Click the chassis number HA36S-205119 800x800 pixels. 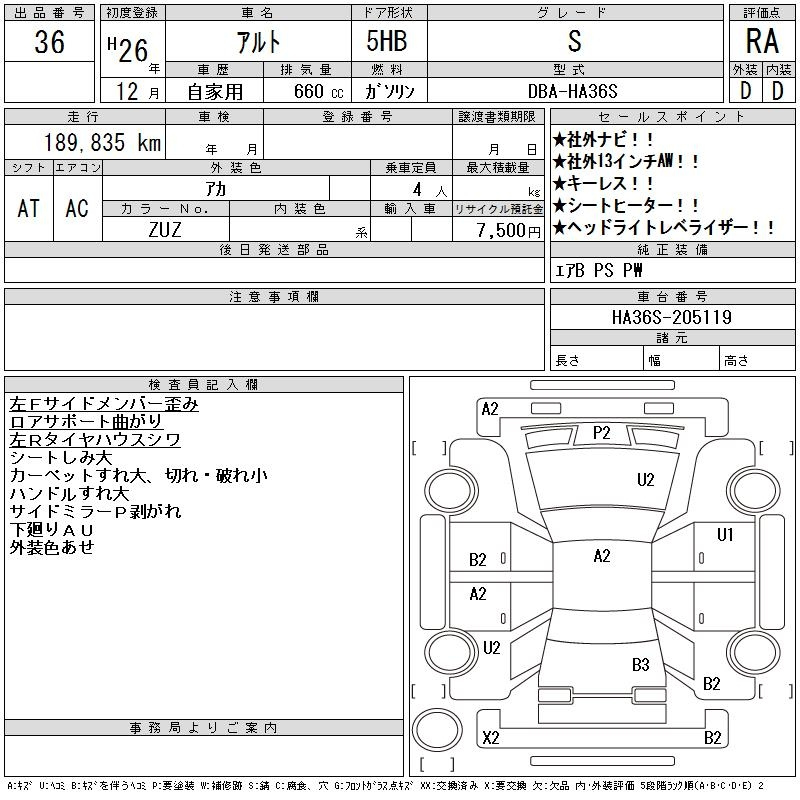click(672, 318)
